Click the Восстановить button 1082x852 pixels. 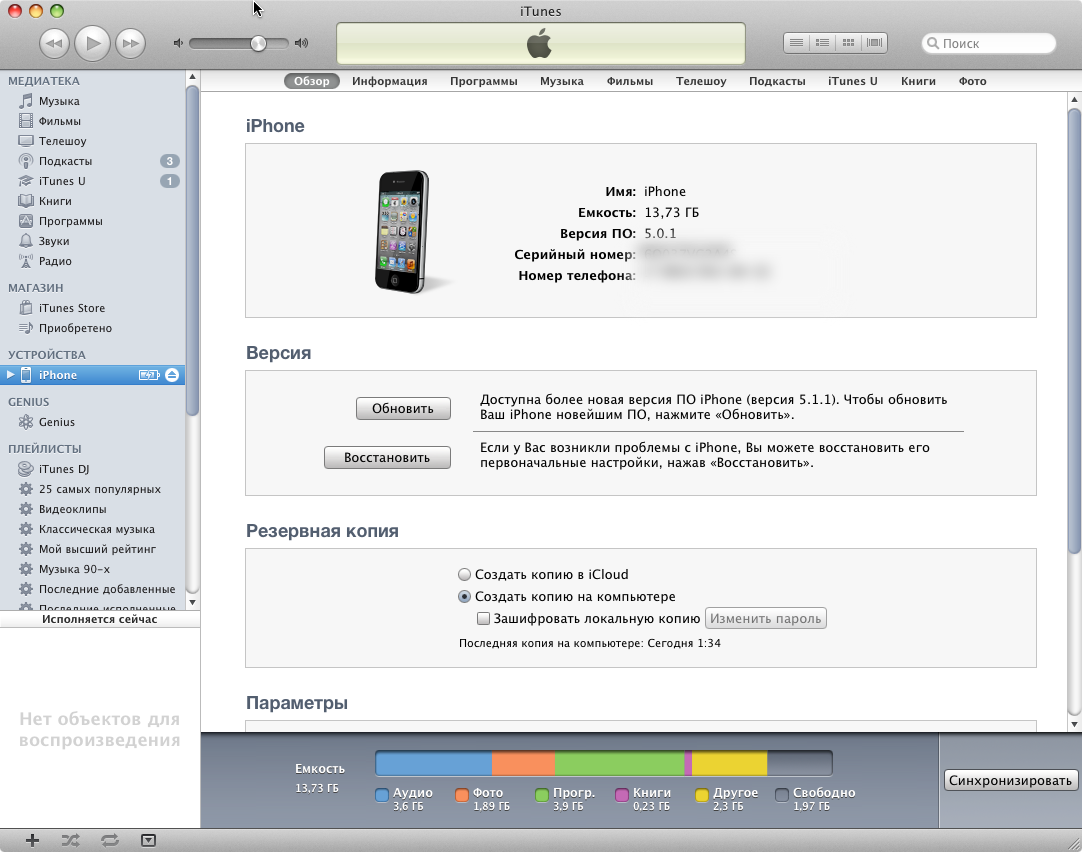coord(387,457)
